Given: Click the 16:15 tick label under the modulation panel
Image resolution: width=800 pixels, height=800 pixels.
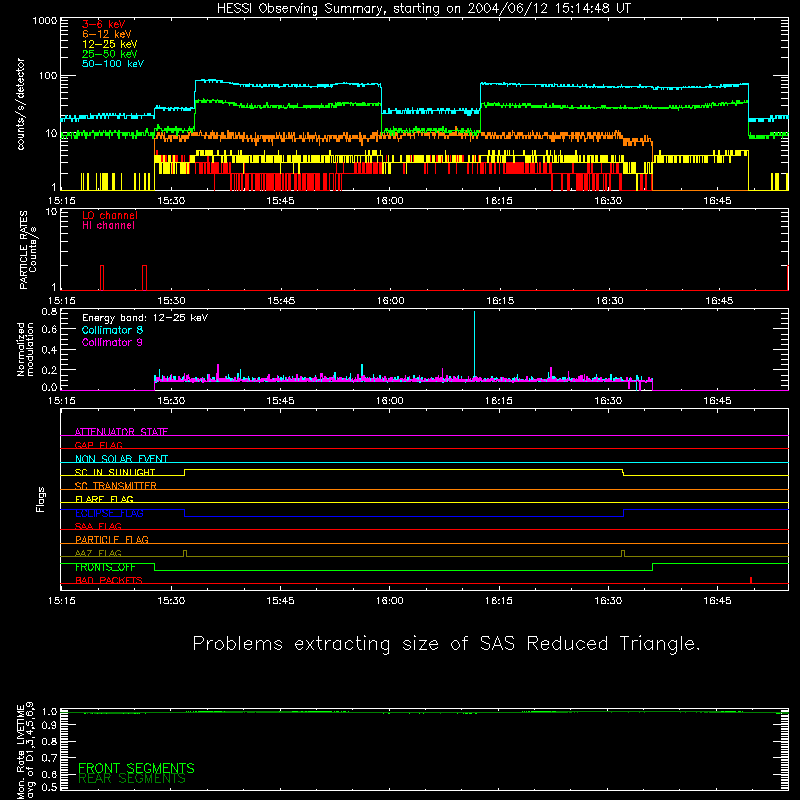Looking at the screenshot, I should 498,401.
